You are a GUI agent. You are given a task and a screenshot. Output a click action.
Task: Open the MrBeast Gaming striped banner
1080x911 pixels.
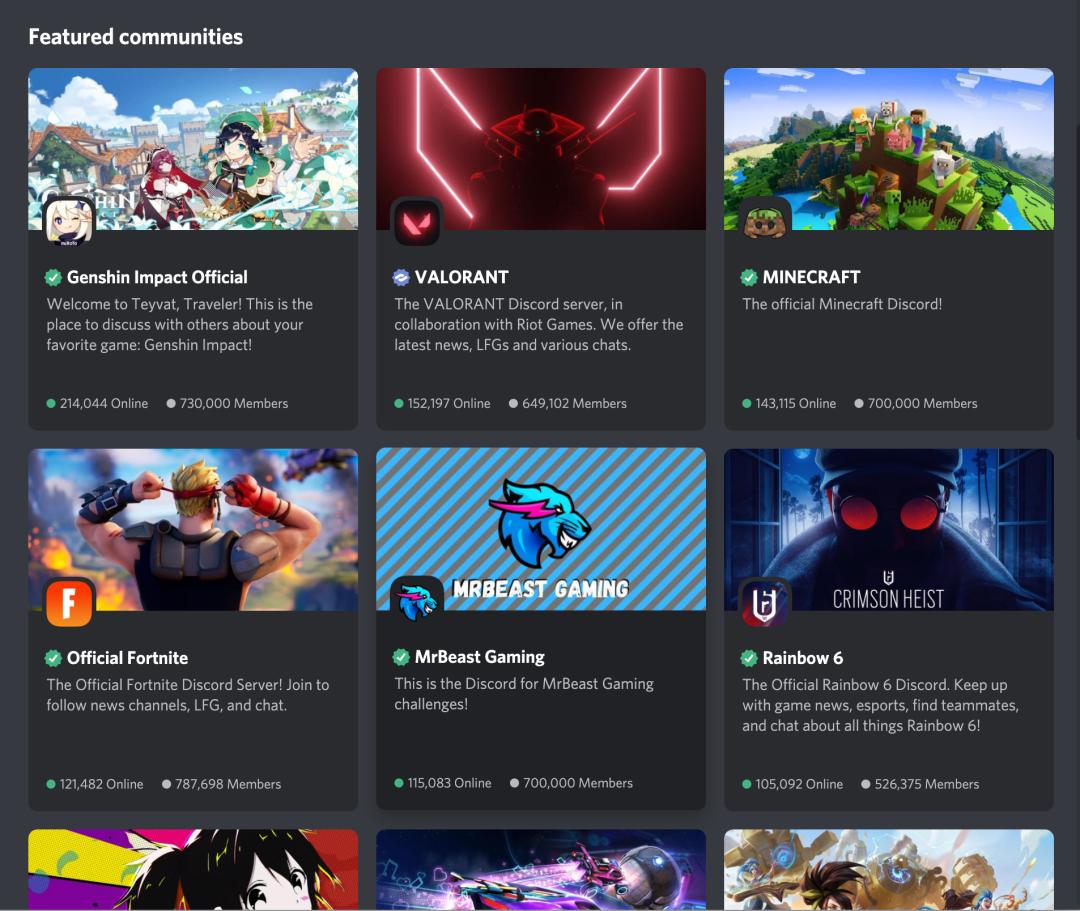click(x=541, y=529)
